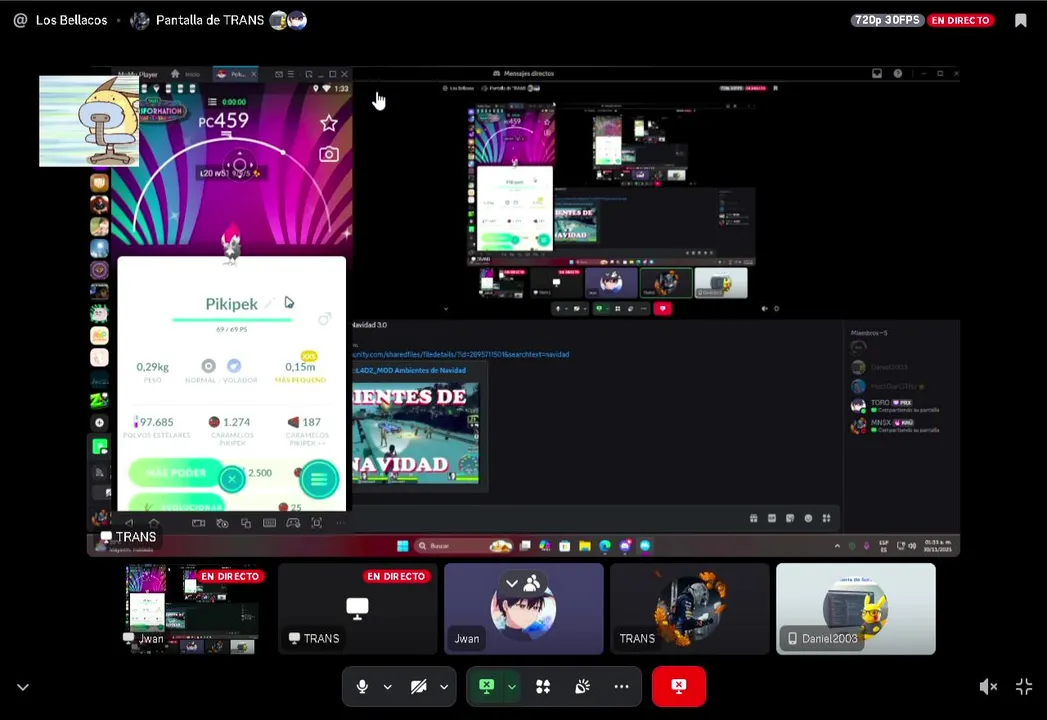The image size is (1047, 720).
Task: Open Microsoft Edge in shared taskbar
Action: pyautogui.click(x=605, y=546)
